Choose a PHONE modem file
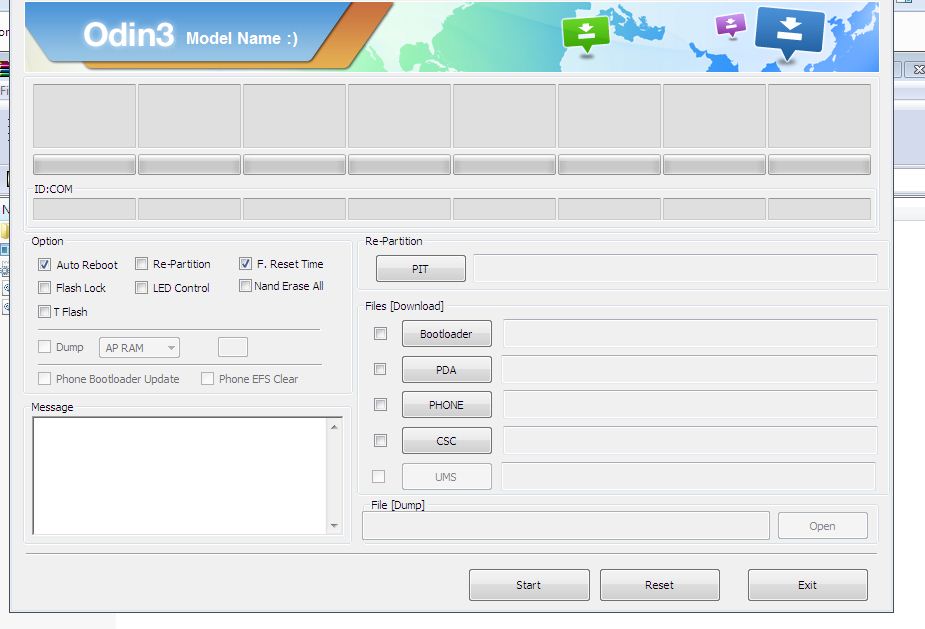 tap(447, 405)
